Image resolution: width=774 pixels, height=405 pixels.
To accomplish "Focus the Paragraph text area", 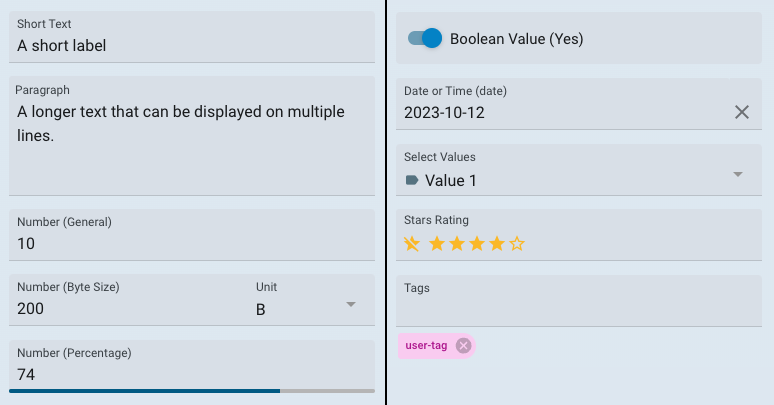I will coord(192,136).
